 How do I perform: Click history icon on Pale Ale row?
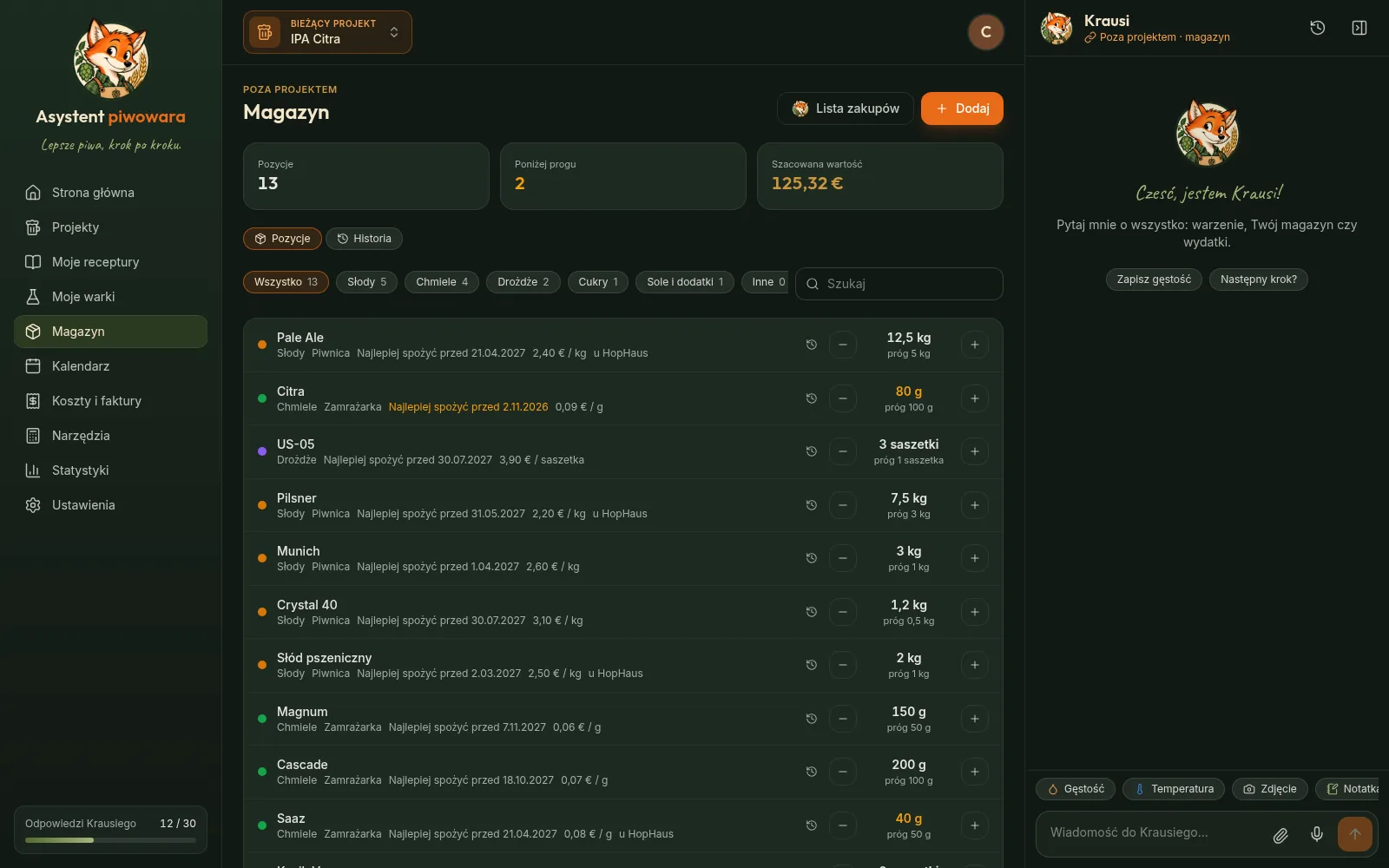tap(812, 345)
